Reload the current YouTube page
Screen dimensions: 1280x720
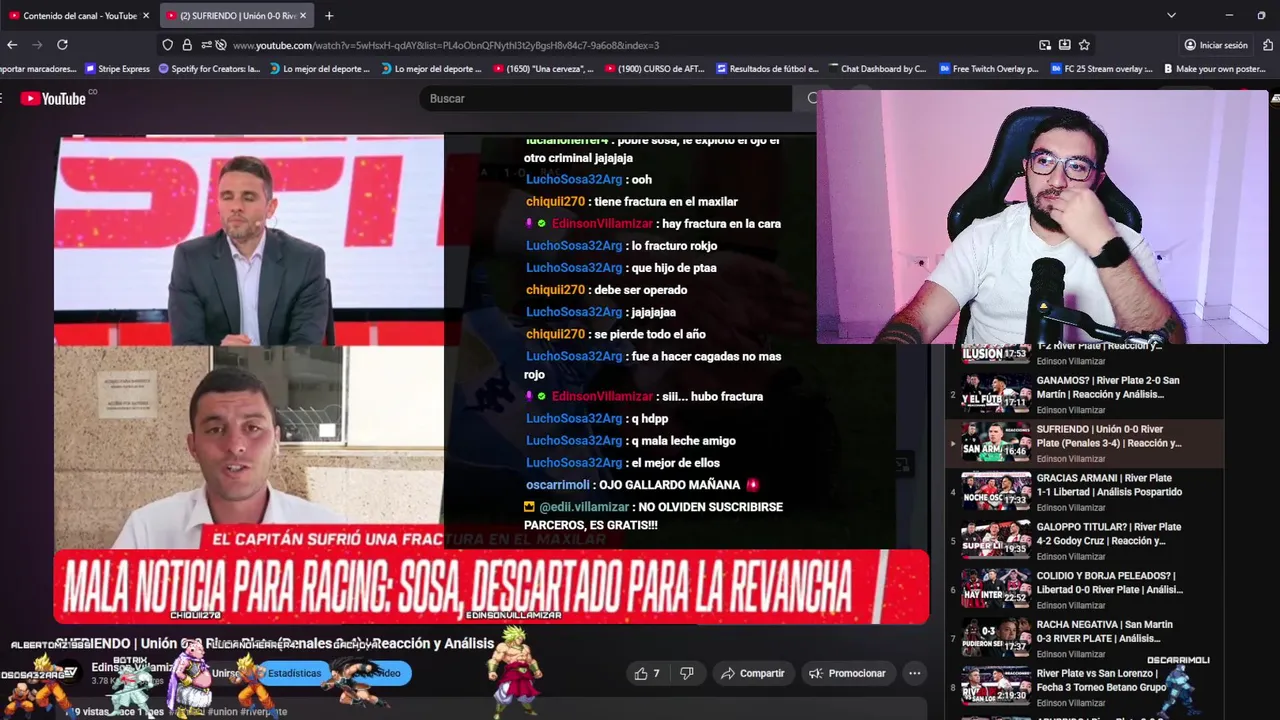click(62, 45)
